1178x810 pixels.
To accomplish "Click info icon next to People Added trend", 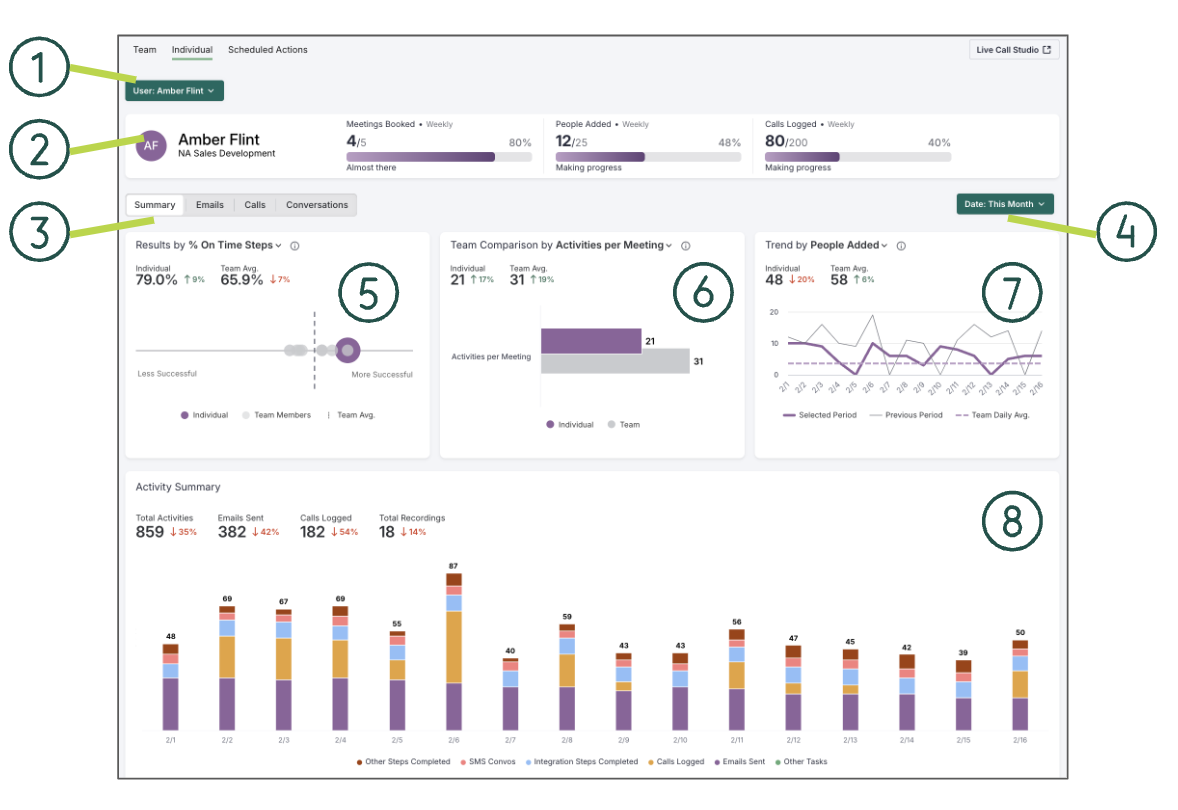I will 901,245.
